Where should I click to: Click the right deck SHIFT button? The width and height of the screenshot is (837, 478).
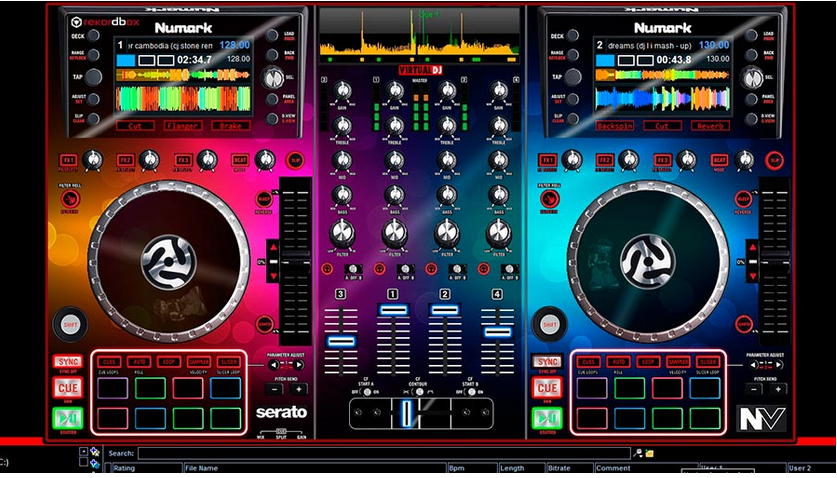[x=549, y=324]
